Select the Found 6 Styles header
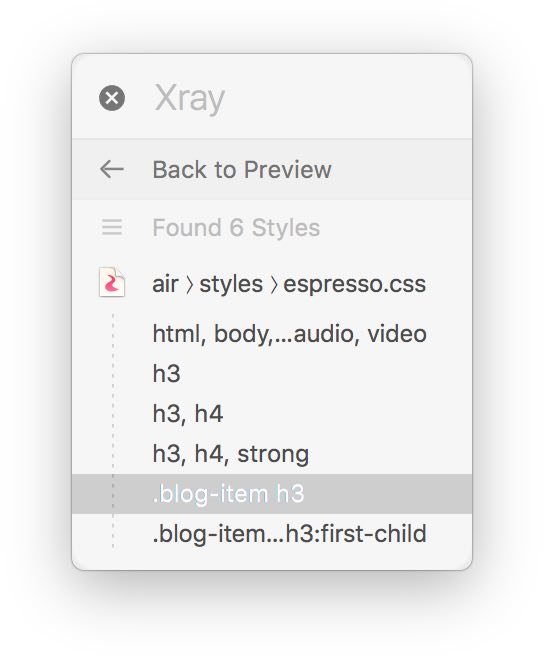 point(236,228)
